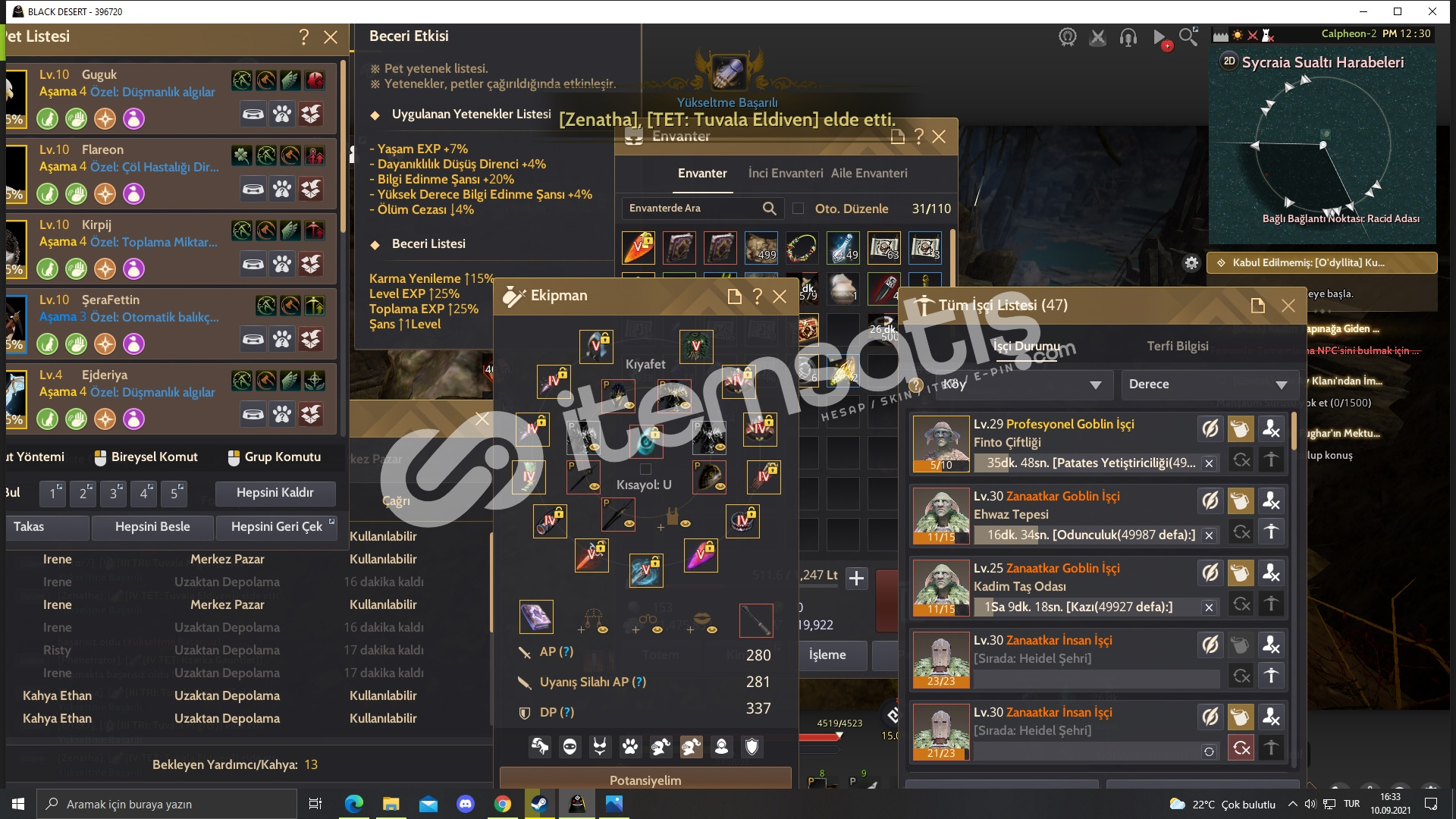The width and height of the screenshot is (1456, 819).
Task: Switch to Aile Envanteri tab
Action: pos(869,174)
